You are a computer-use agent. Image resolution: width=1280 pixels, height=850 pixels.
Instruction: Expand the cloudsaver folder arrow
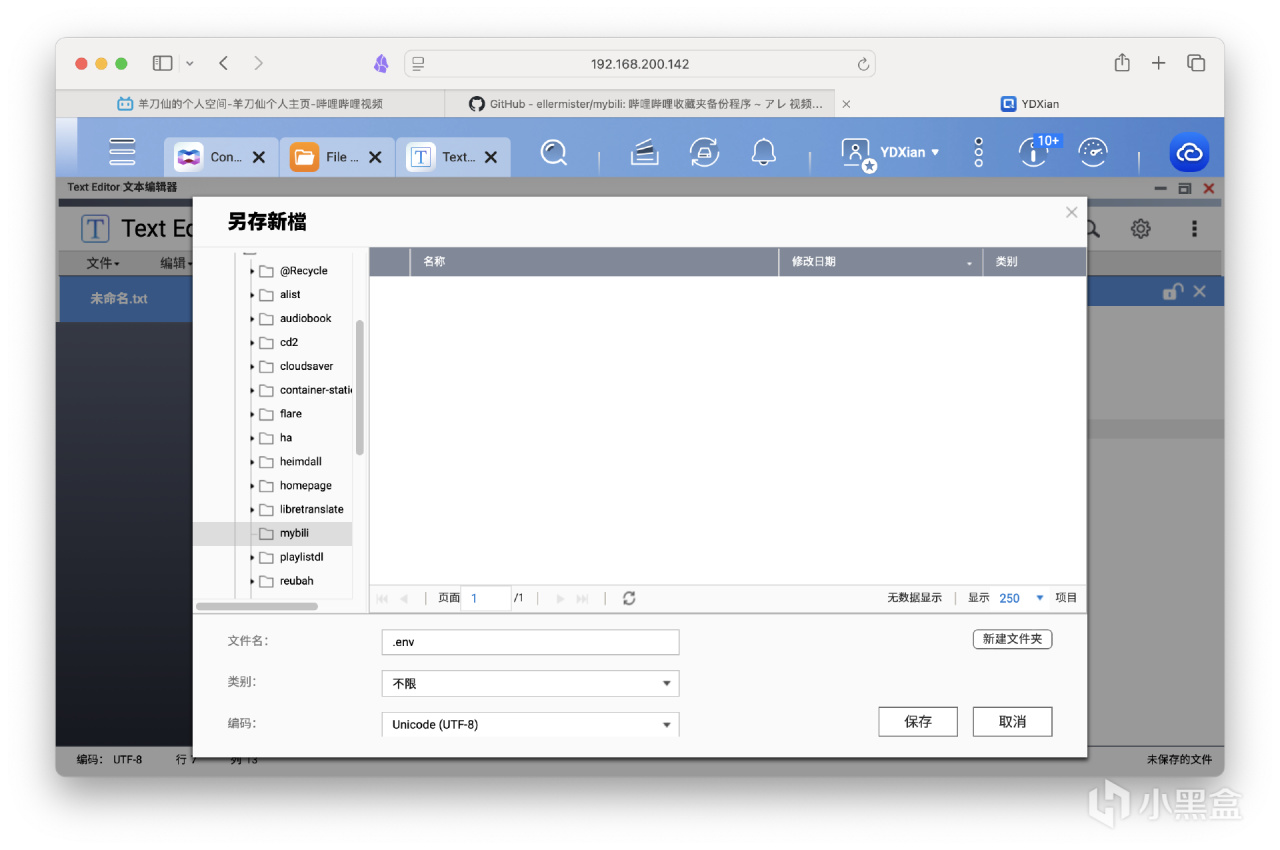point(252,367)
